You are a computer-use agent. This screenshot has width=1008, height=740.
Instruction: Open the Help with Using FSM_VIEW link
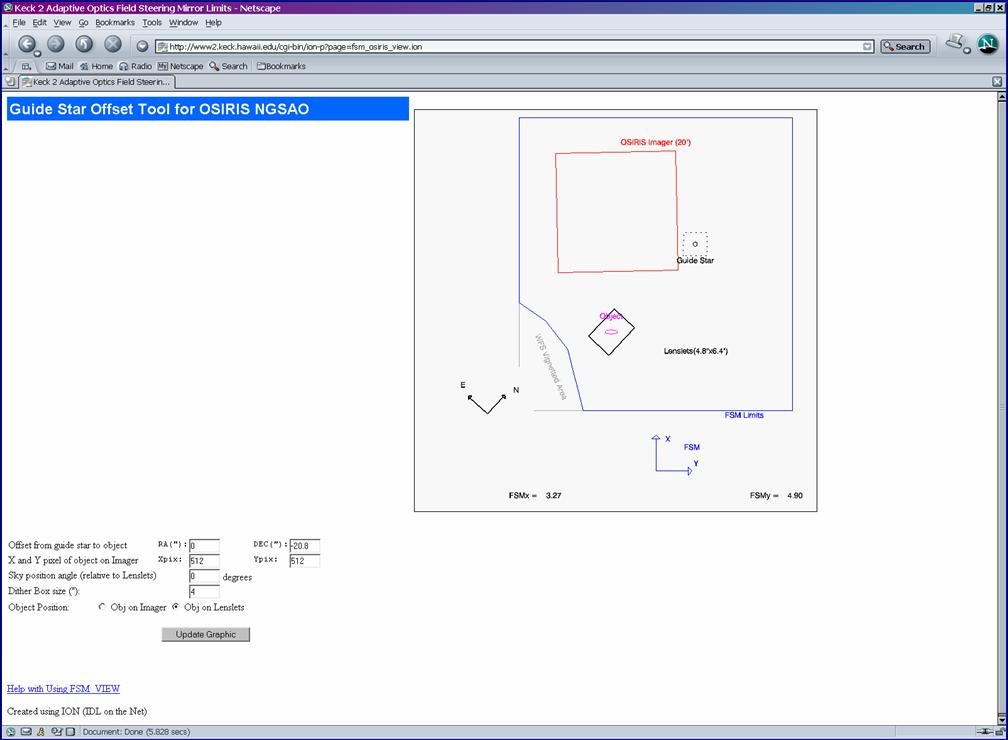(63, 689)
